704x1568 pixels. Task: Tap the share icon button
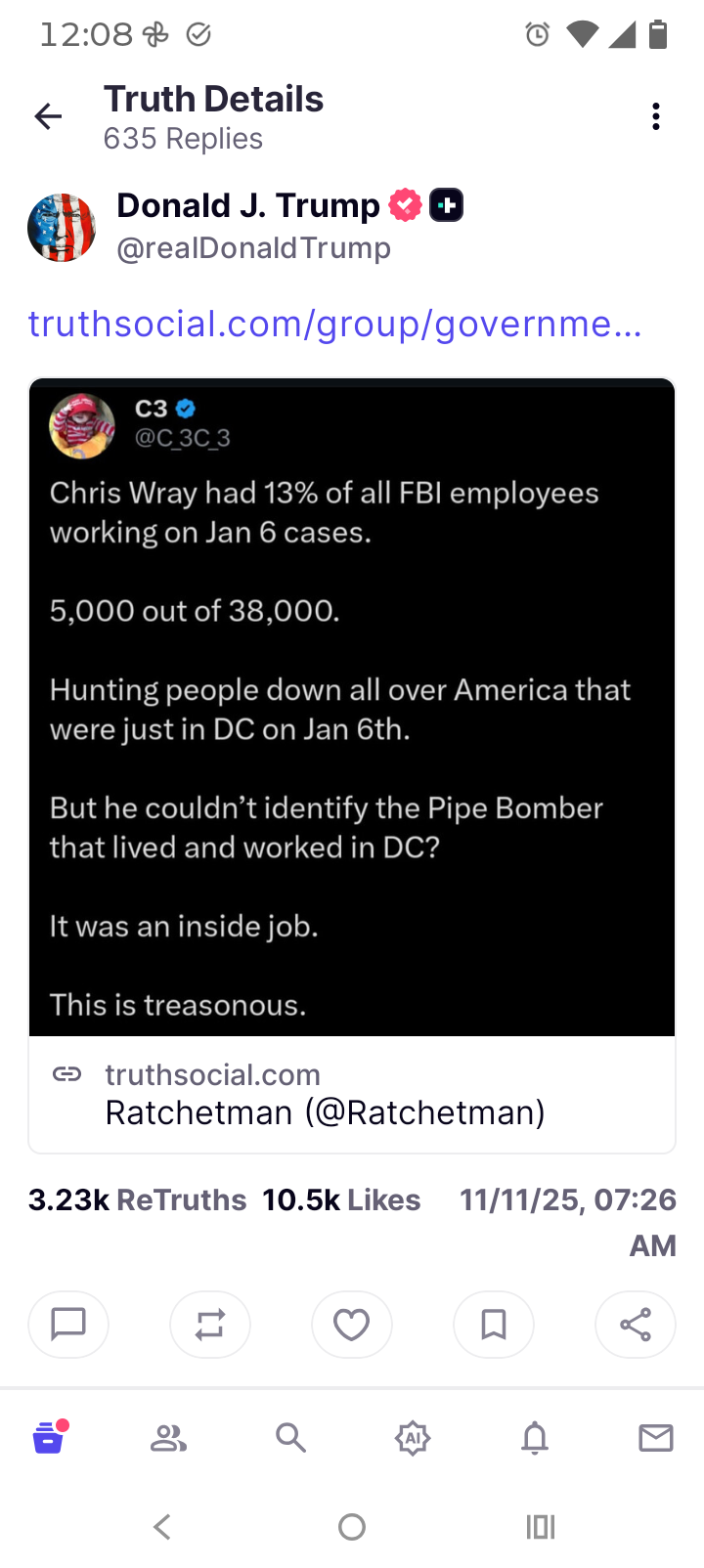click(636, 1325)
